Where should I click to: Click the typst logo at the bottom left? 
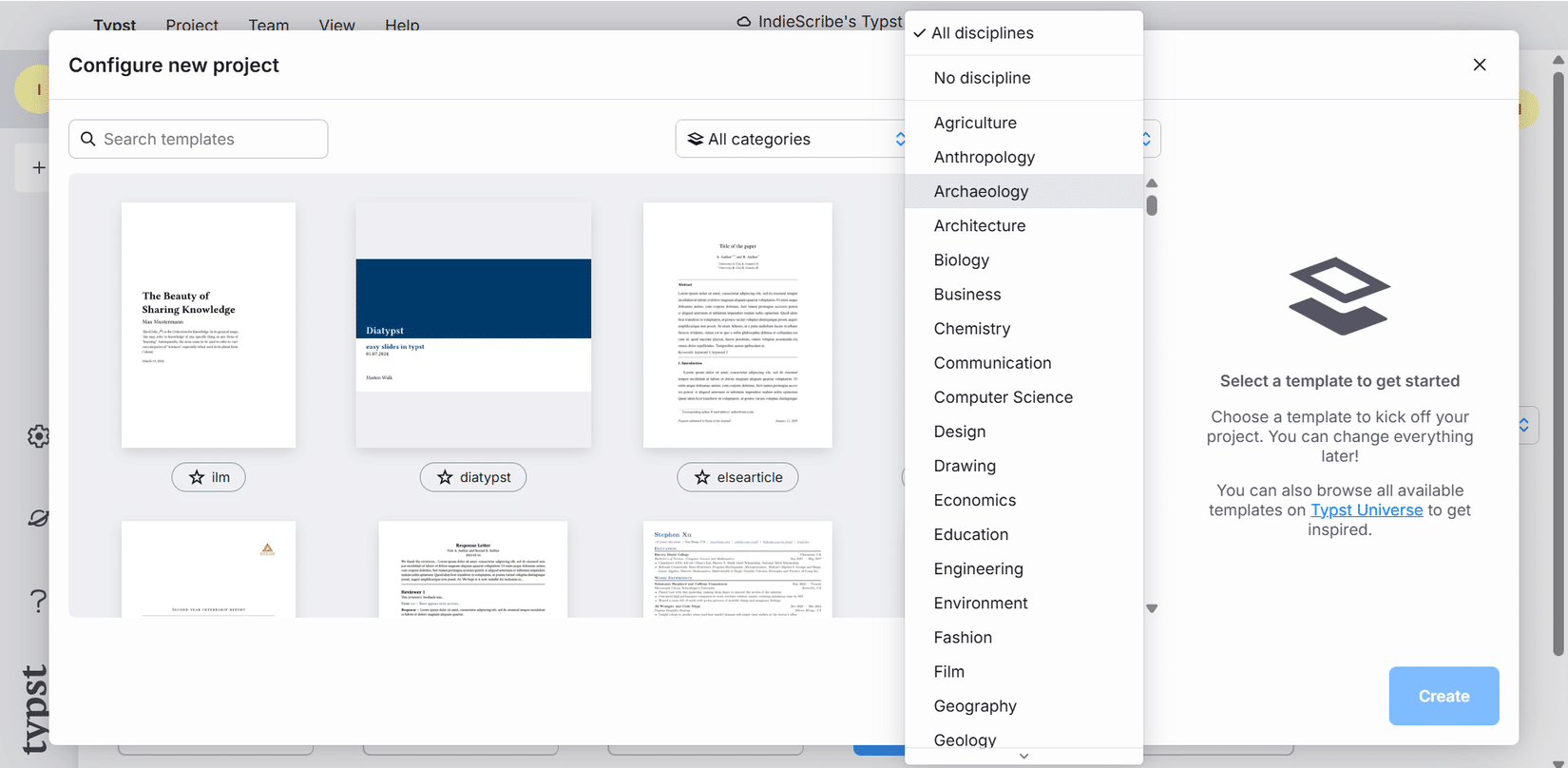(34, 709)
